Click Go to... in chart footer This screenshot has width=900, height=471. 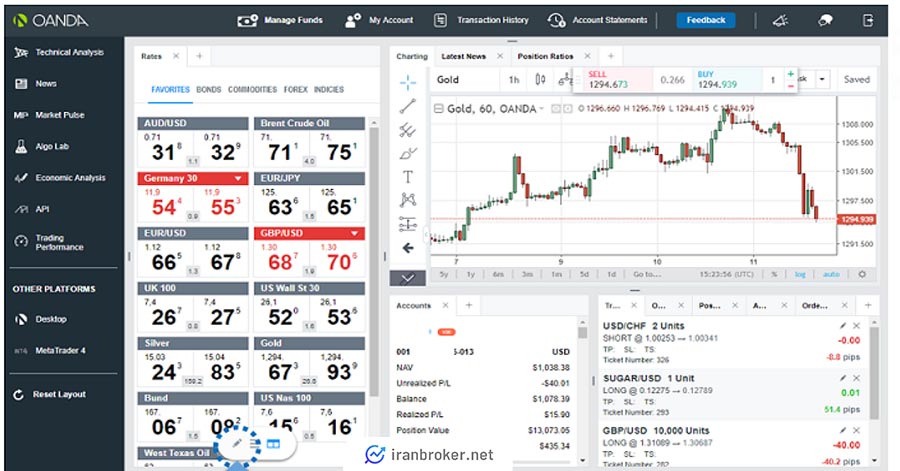coord(647,275)
